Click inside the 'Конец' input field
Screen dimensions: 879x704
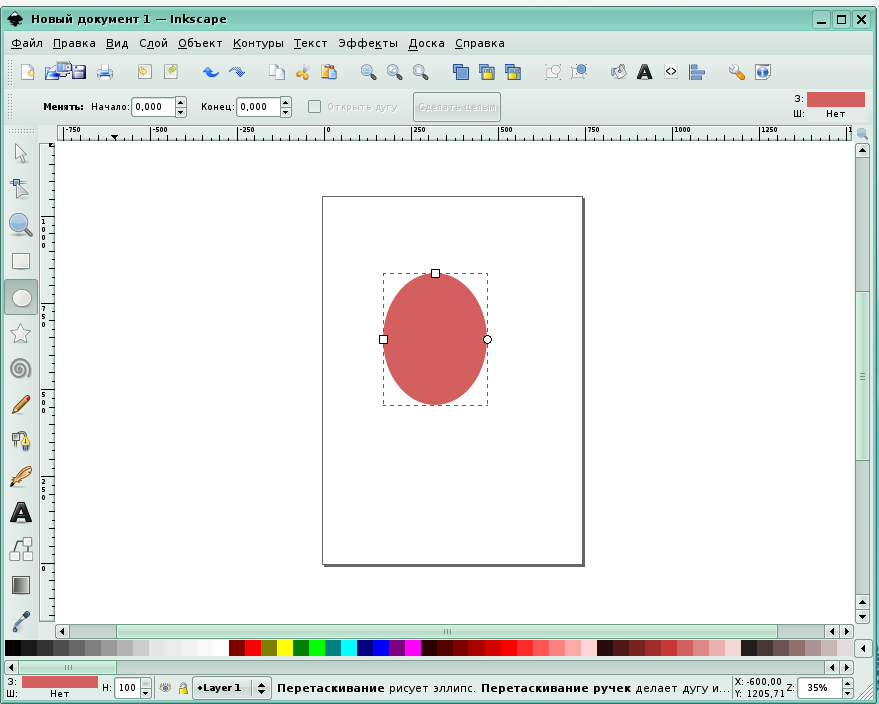coord(256,107)
